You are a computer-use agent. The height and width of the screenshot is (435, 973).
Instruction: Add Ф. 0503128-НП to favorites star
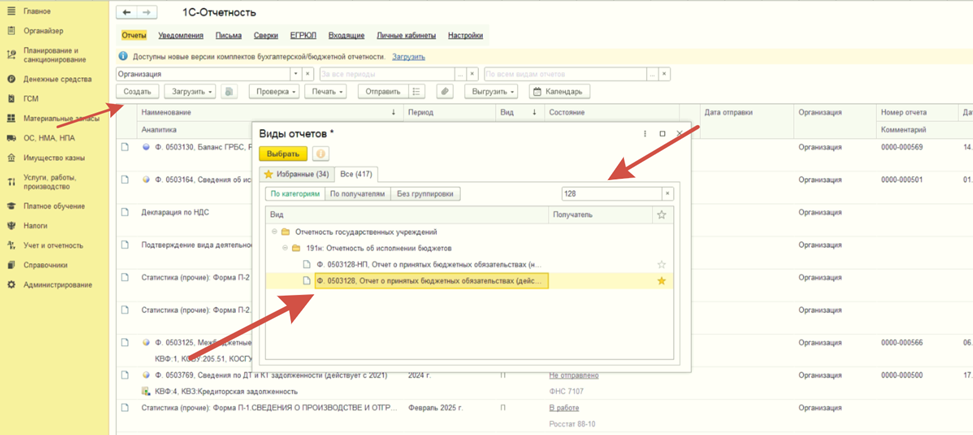pos(661,264)
